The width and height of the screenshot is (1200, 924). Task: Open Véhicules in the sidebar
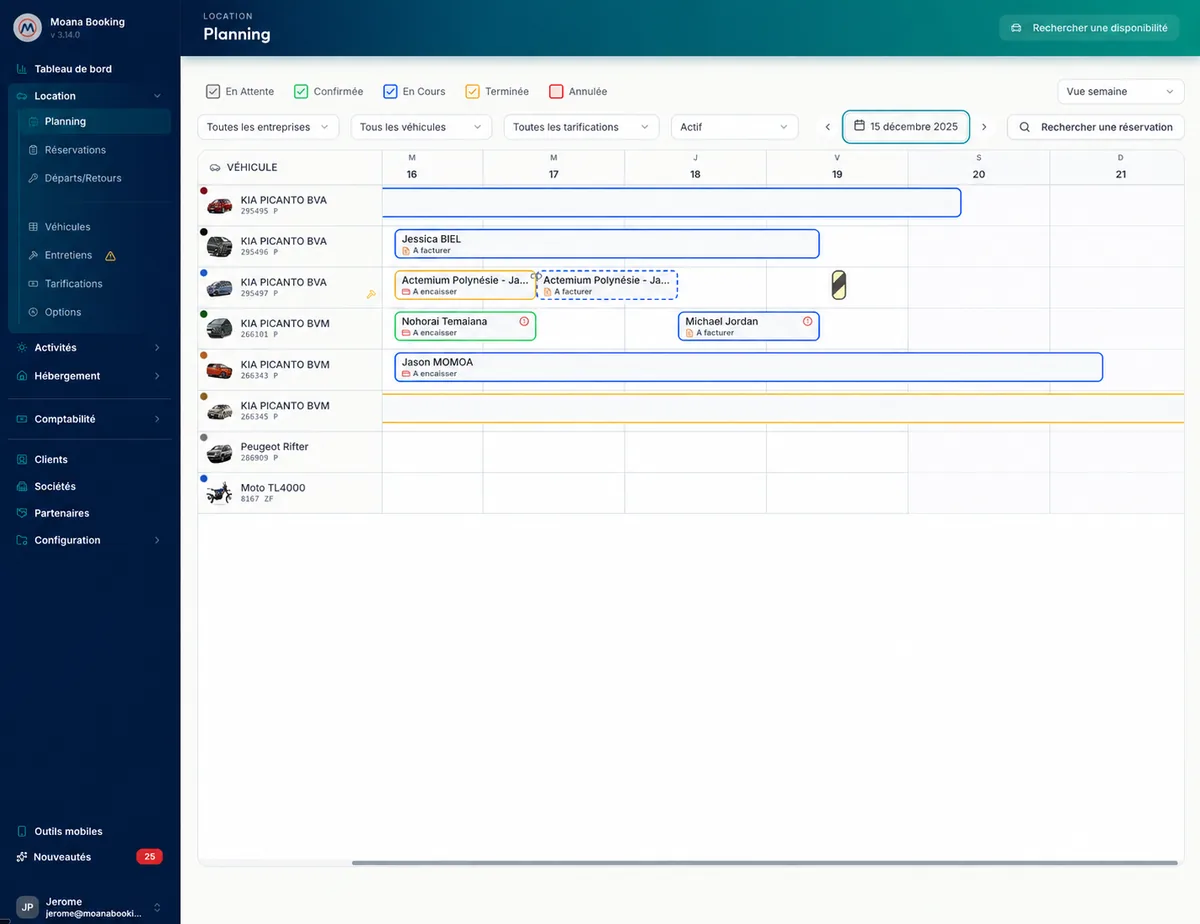[67, 227]
